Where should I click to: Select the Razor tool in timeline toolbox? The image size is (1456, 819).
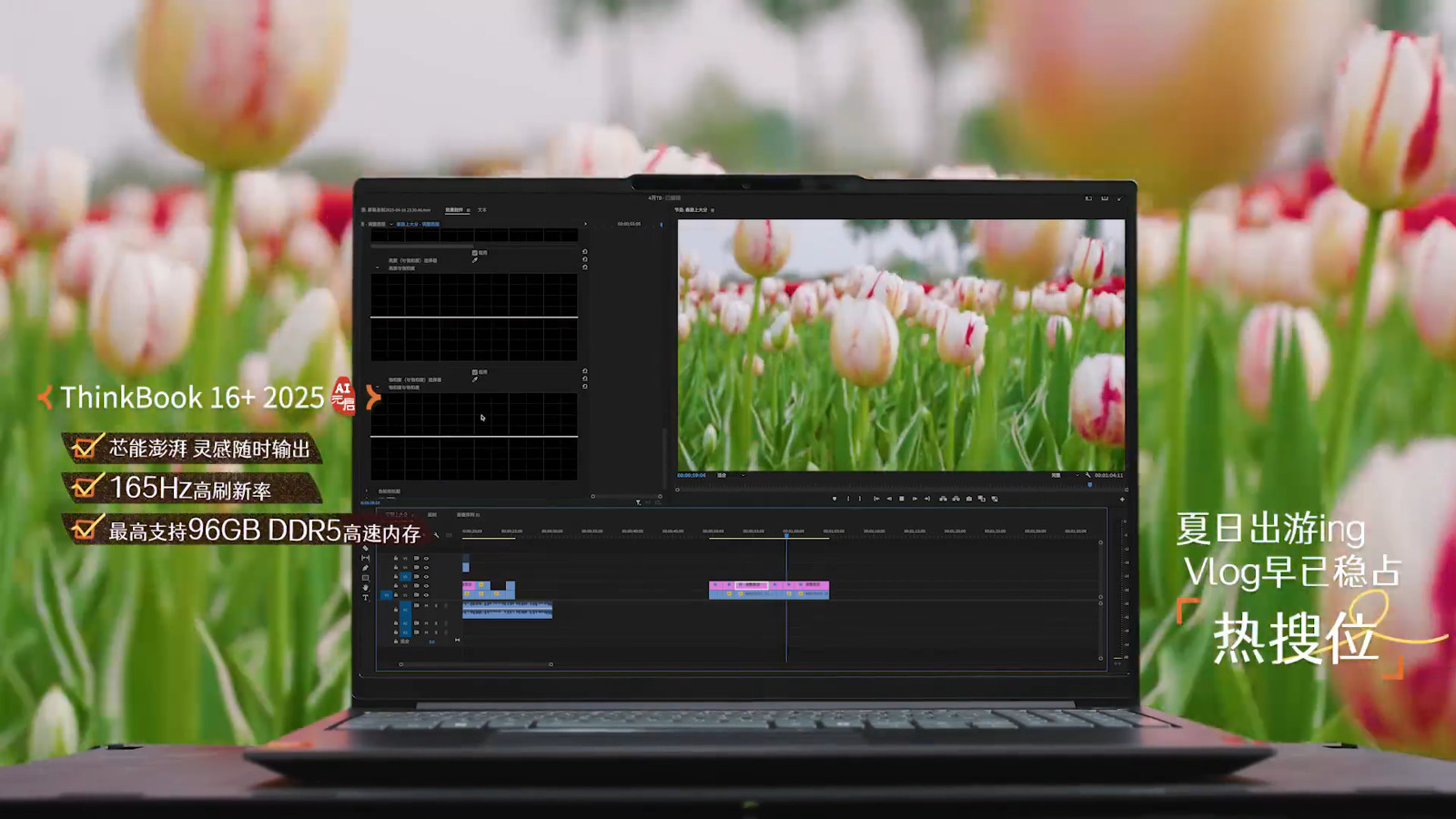[366, 549]
